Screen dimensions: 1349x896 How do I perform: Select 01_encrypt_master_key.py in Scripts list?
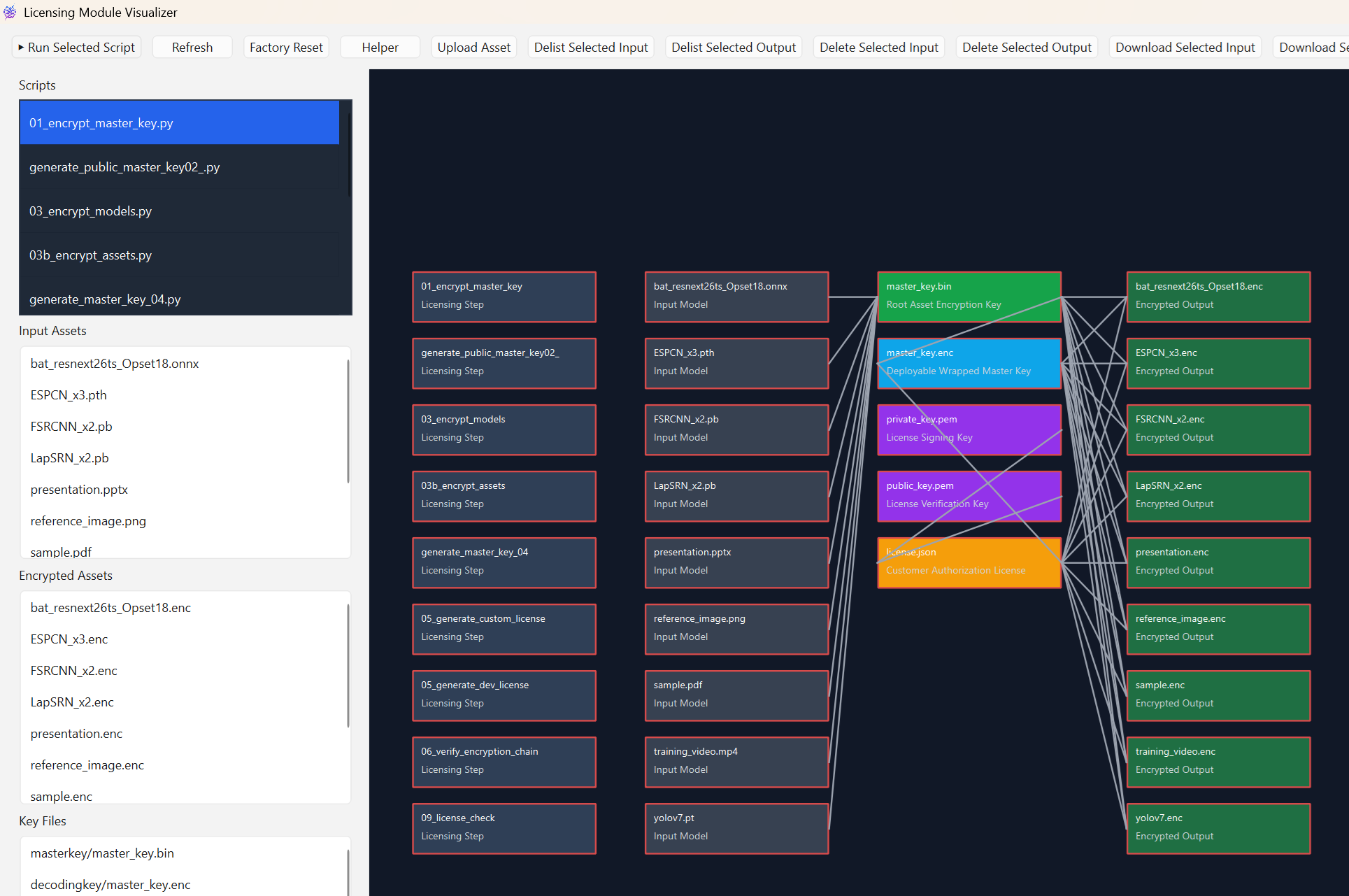(x=180, y=122)
